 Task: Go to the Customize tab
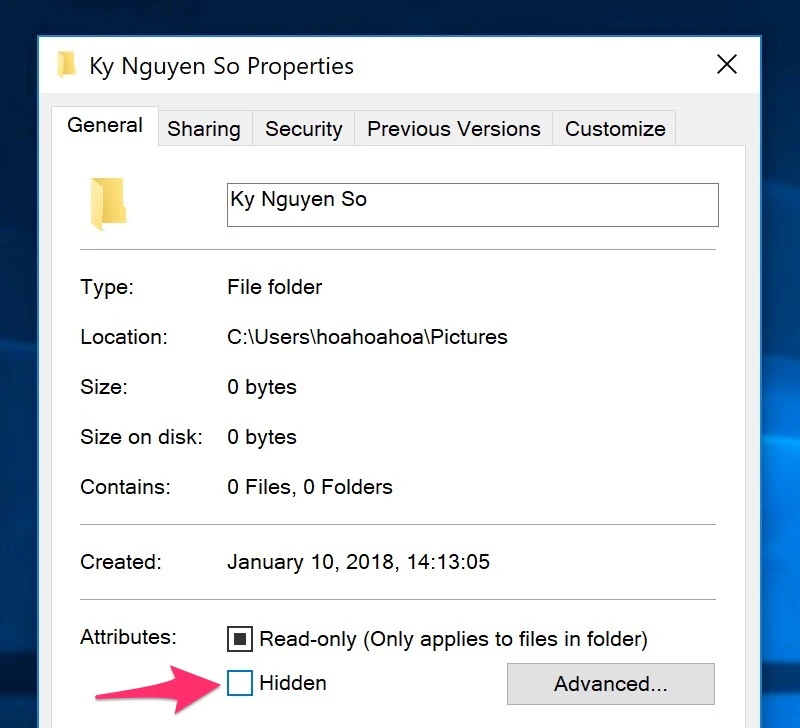pyautogui.click(x=614, y=128)
